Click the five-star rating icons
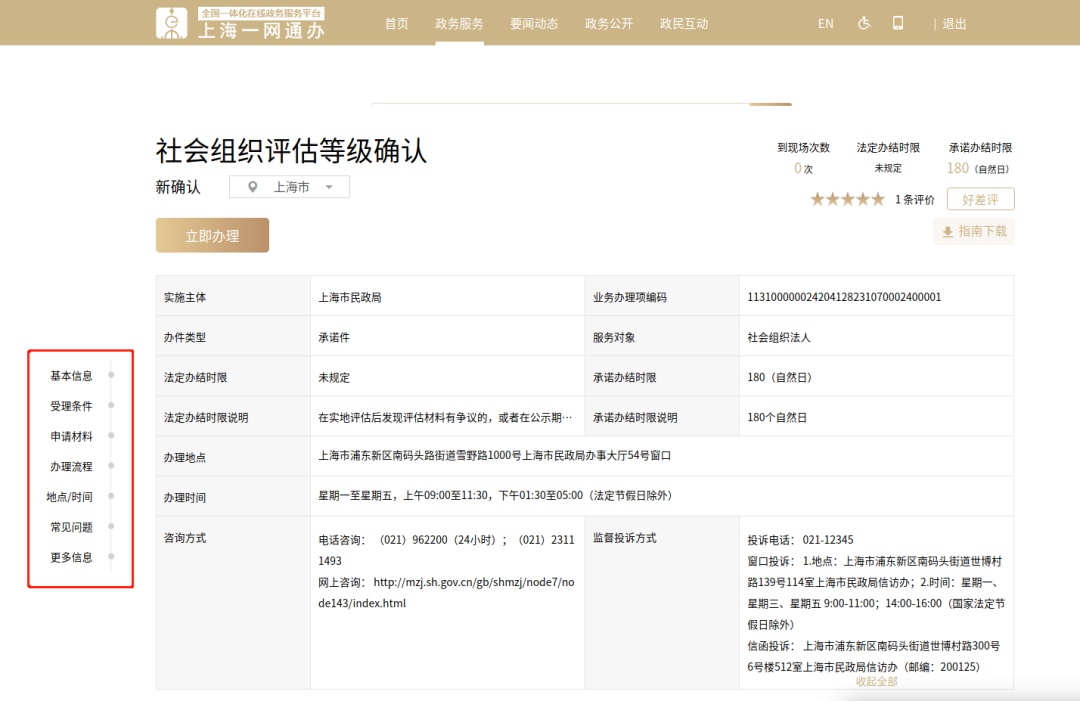The height and width of the screenshot is (701, 1080). [847, 199]
